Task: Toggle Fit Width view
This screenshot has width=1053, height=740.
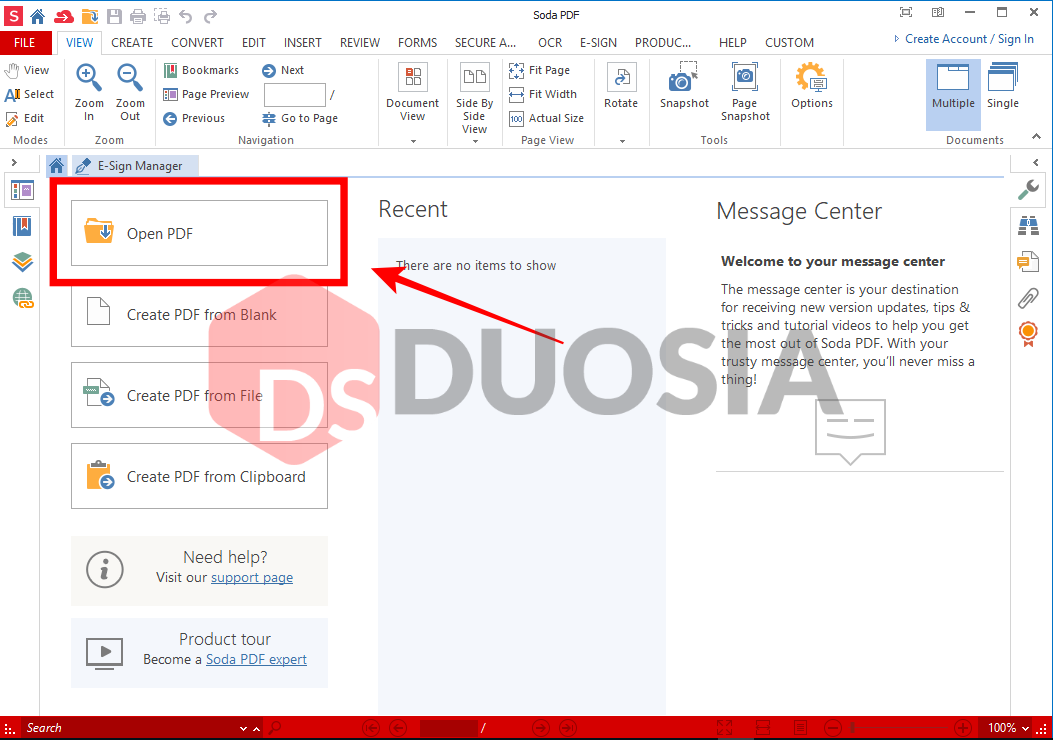Action: [x=543, y=94]
